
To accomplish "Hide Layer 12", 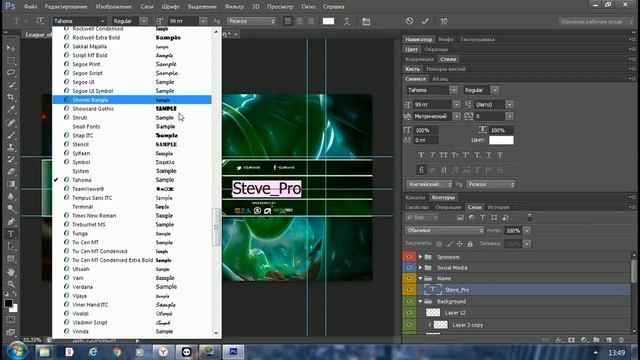I will click(x=409, y=313).
